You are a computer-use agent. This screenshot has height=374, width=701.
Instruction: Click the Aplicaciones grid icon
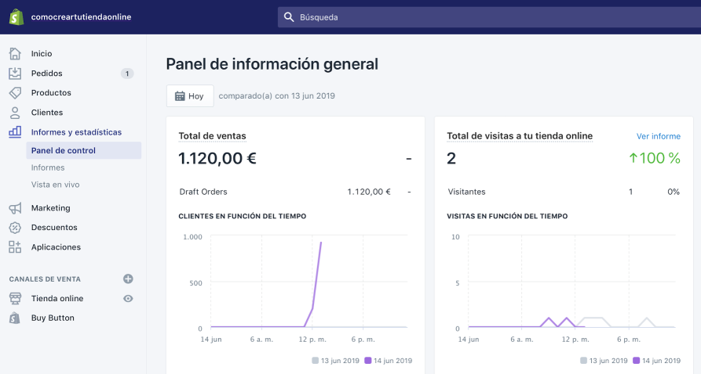coord(15,247)
